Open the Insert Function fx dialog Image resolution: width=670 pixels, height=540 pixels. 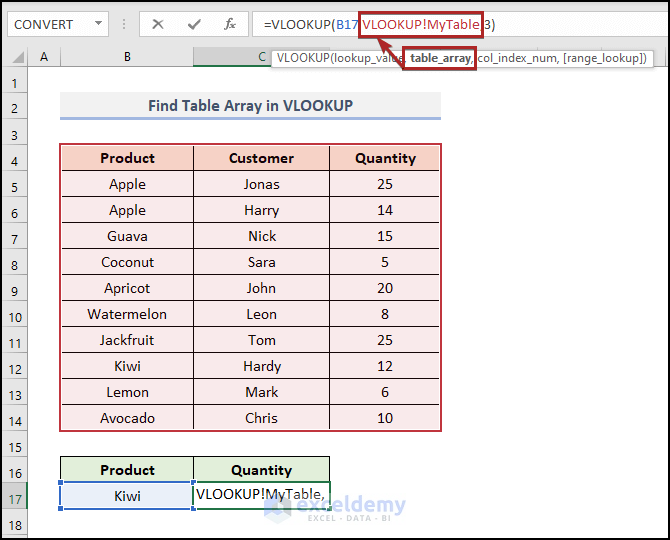pyautogui.click(x=230, y=24)
